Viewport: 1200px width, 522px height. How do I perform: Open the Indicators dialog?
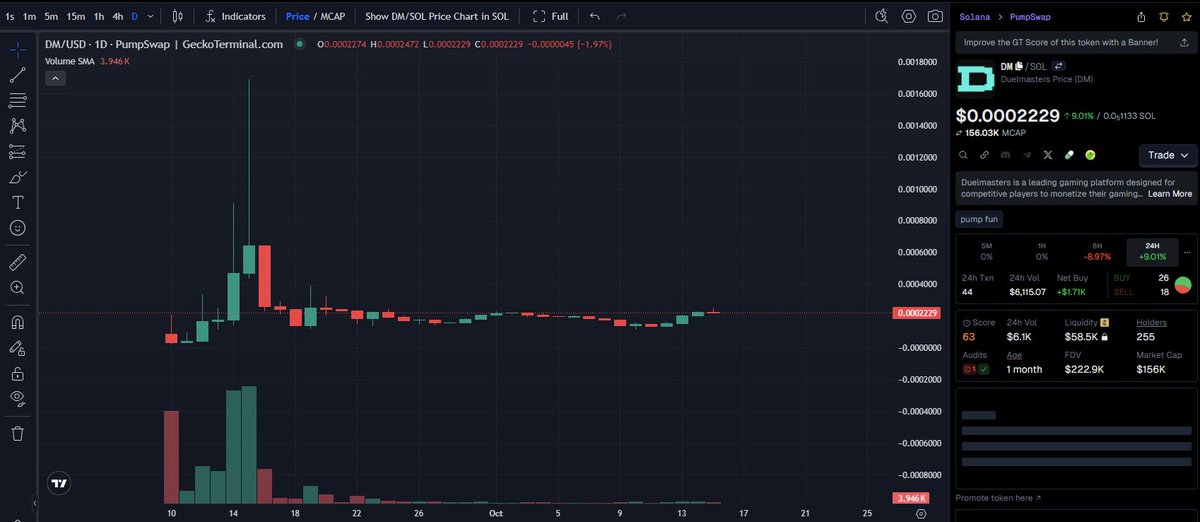click(235, 16)
